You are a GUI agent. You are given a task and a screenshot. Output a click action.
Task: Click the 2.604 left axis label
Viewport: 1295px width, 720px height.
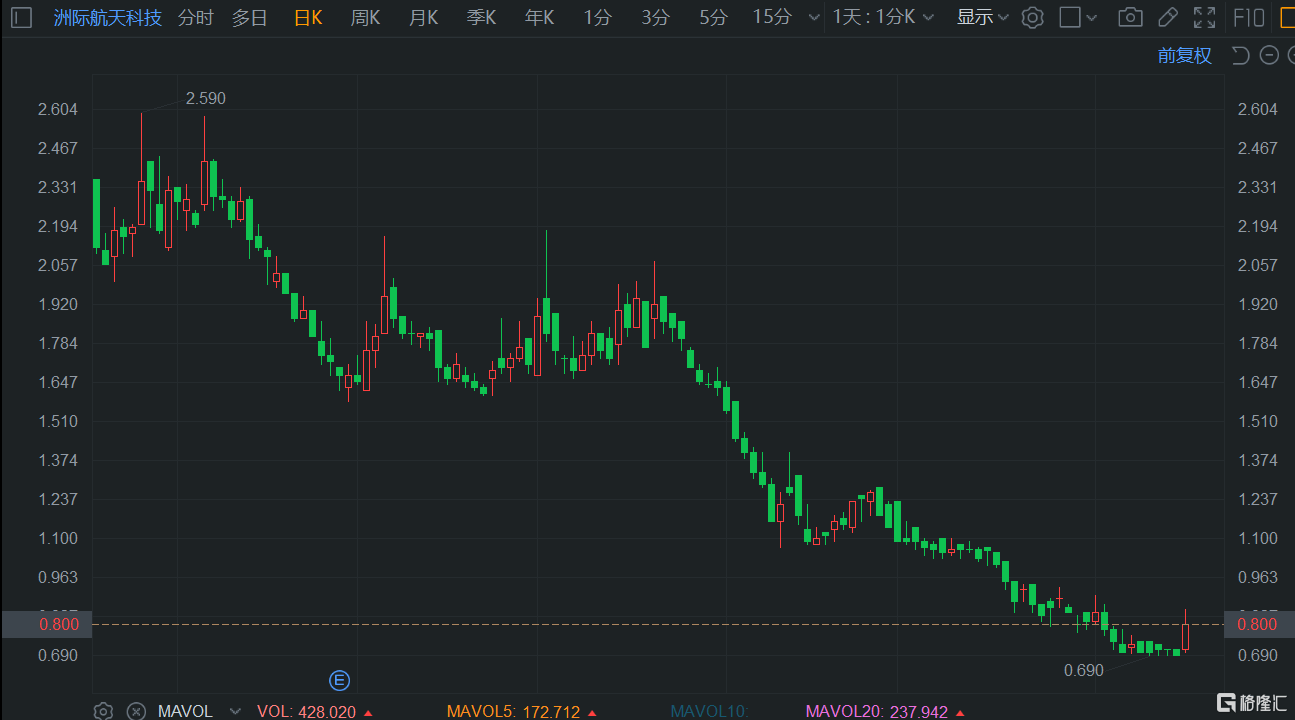58,109
